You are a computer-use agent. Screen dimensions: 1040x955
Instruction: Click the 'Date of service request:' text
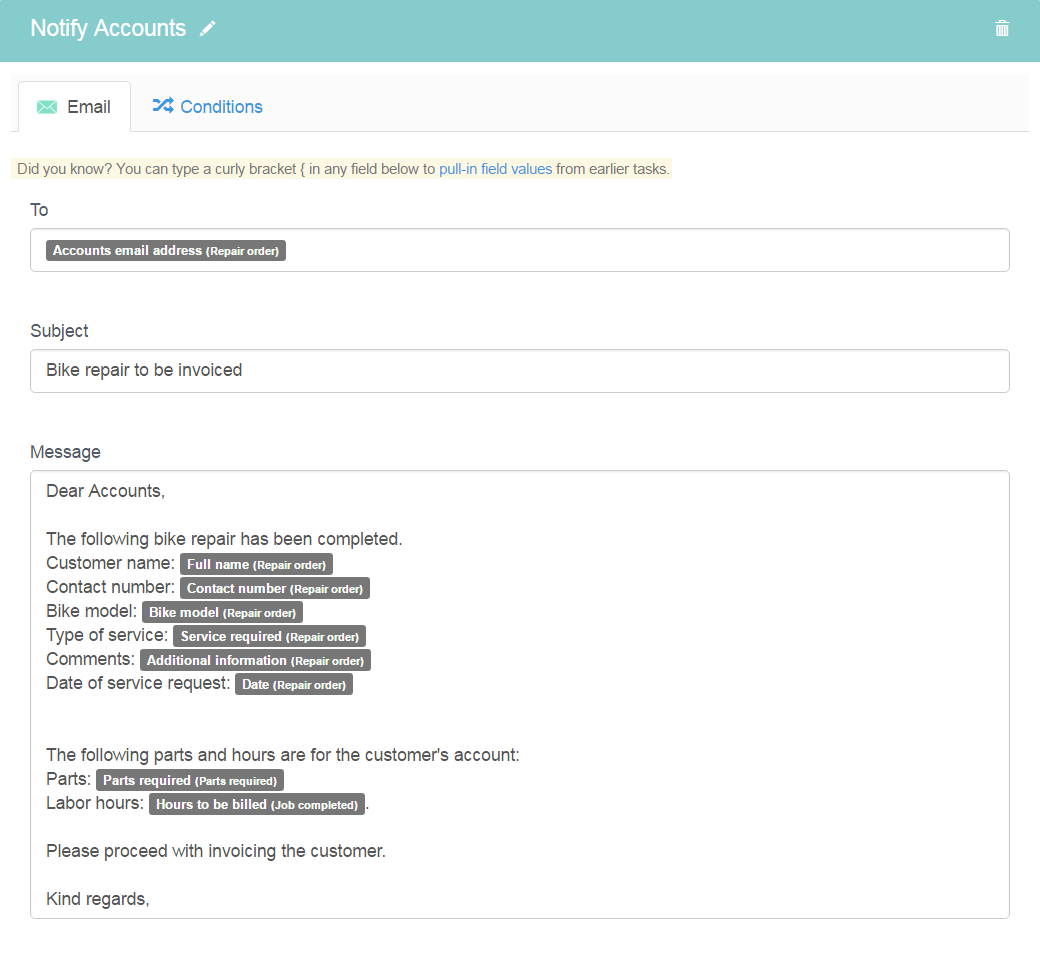pyautogui.click(x=138, y=683)
